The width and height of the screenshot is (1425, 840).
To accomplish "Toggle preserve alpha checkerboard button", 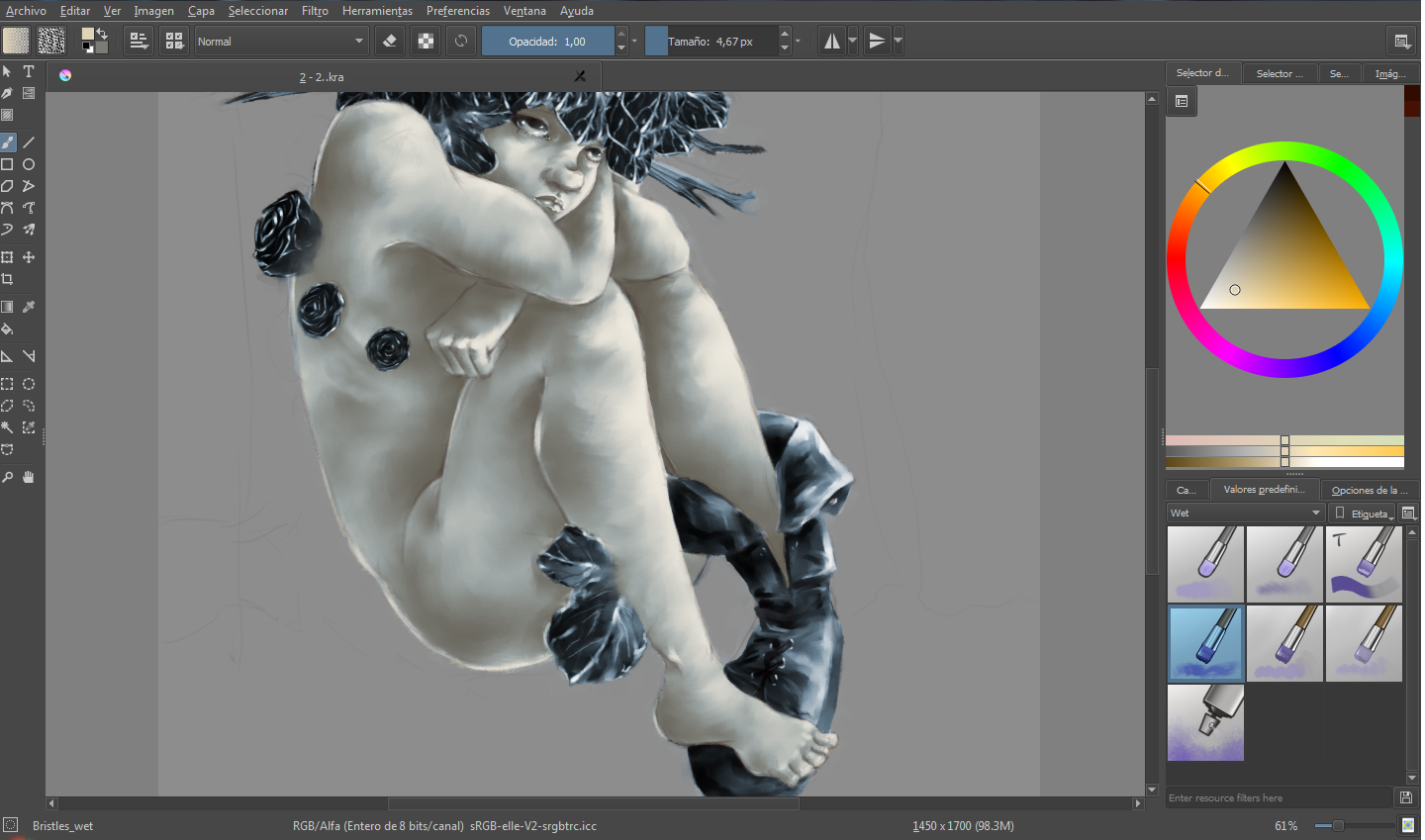I will tap(426, 41).
